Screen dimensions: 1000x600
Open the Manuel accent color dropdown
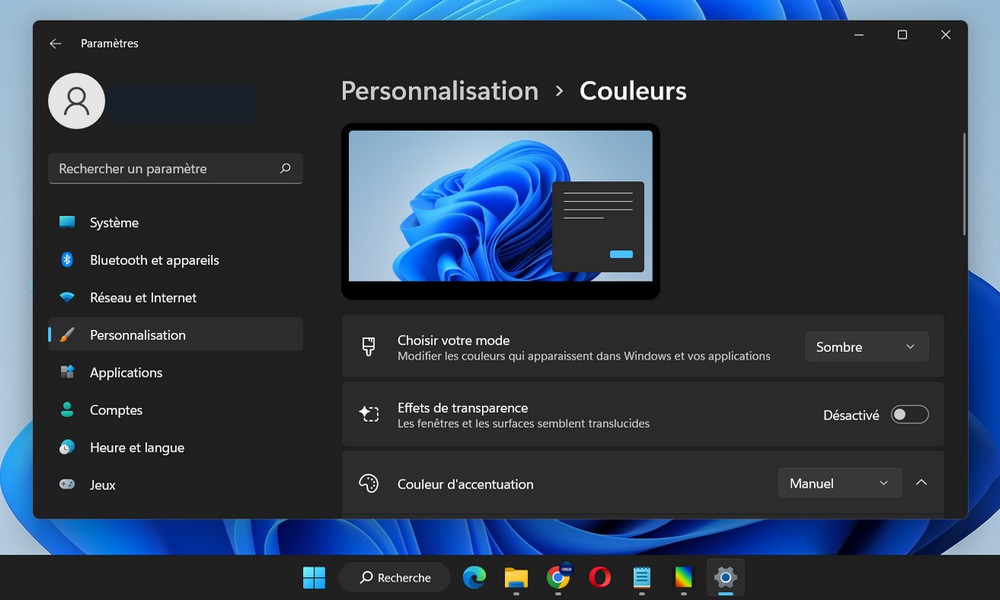pos(839,483)
